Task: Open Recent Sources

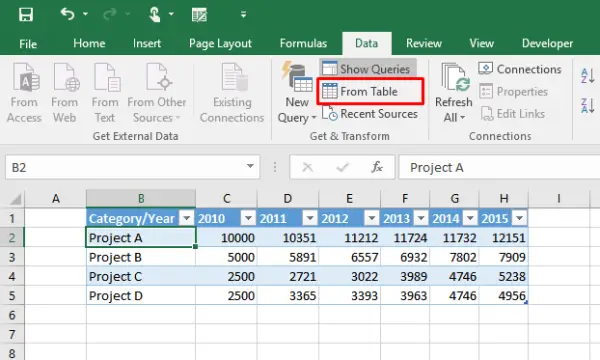Action: click(x=370, y=114)
